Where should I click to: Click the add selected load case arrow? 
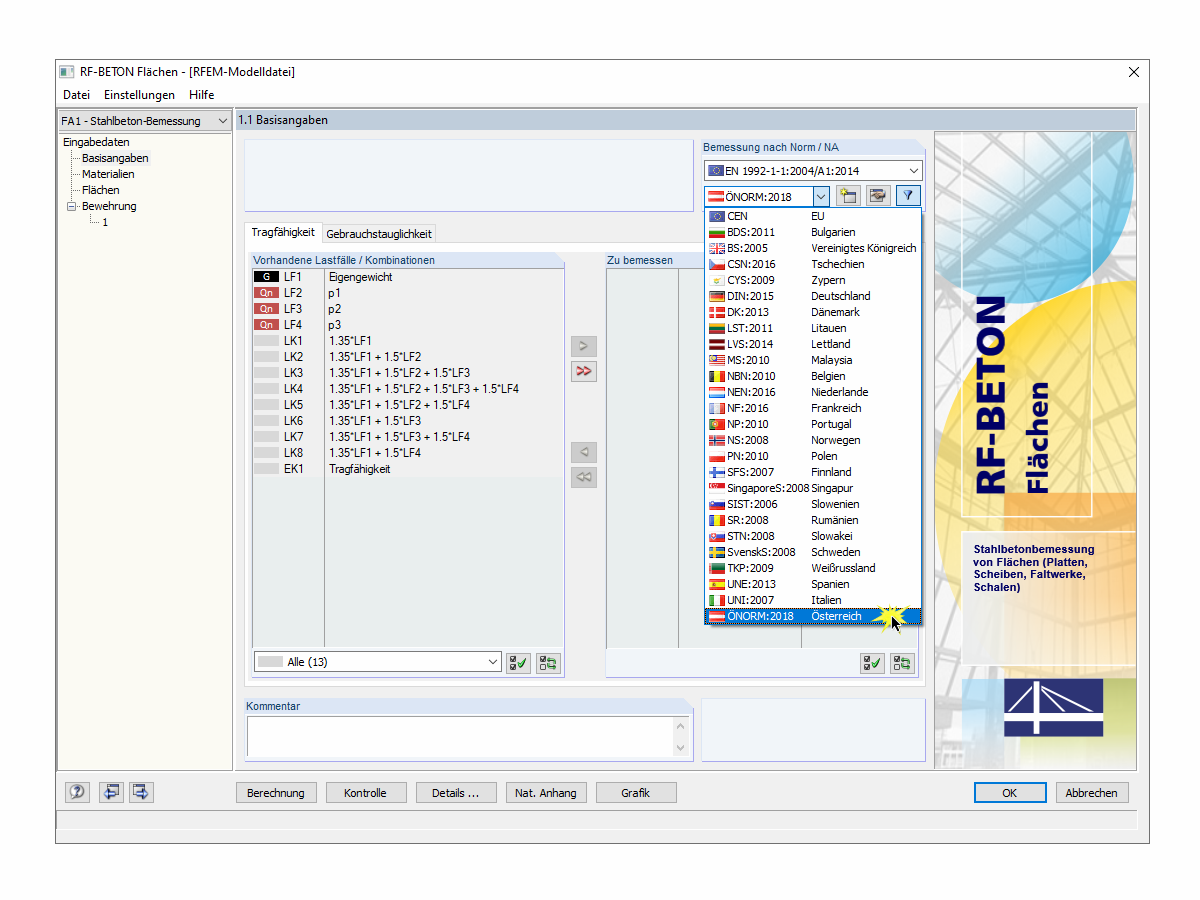tap(584, 346)
